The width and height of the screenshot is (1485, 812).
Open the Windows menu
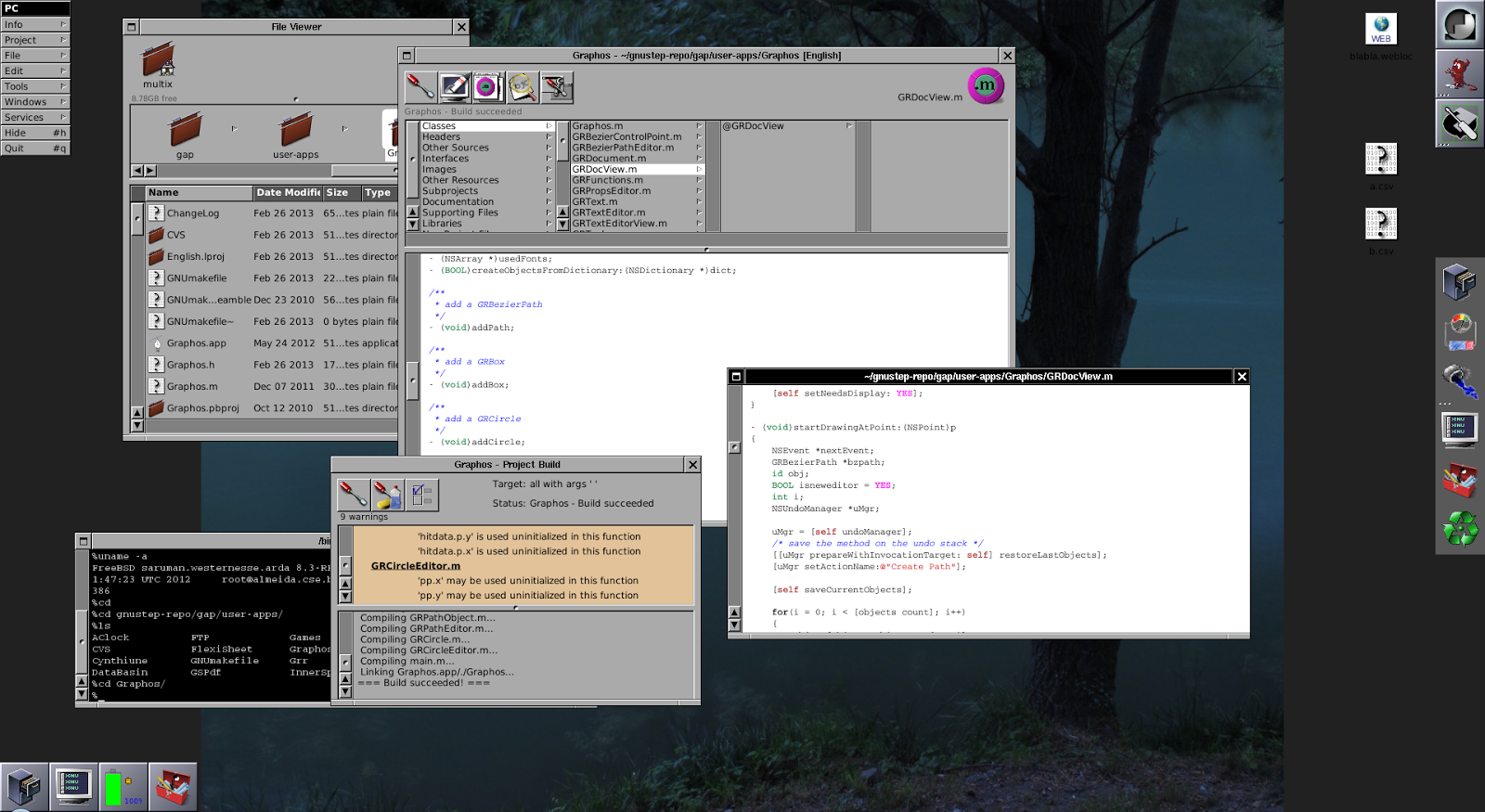coord(35,102)
